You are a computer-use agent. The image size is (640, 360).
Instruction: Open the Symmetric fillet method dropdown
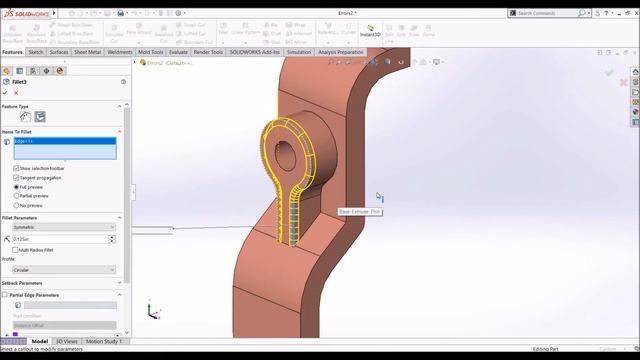64,227
